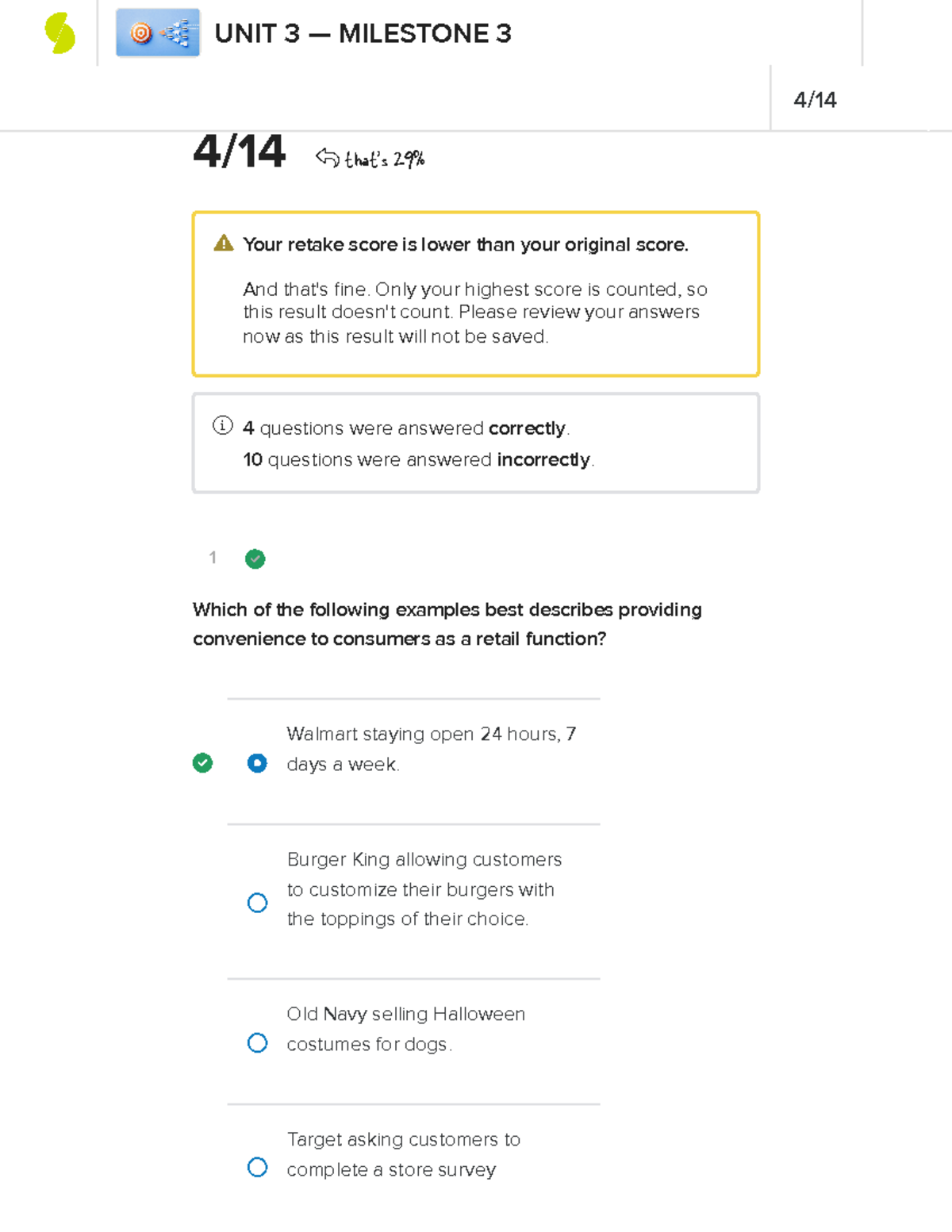Click the Target store survey answer text
This screenshot has height=1232, width=952.
click(403, 1154)
